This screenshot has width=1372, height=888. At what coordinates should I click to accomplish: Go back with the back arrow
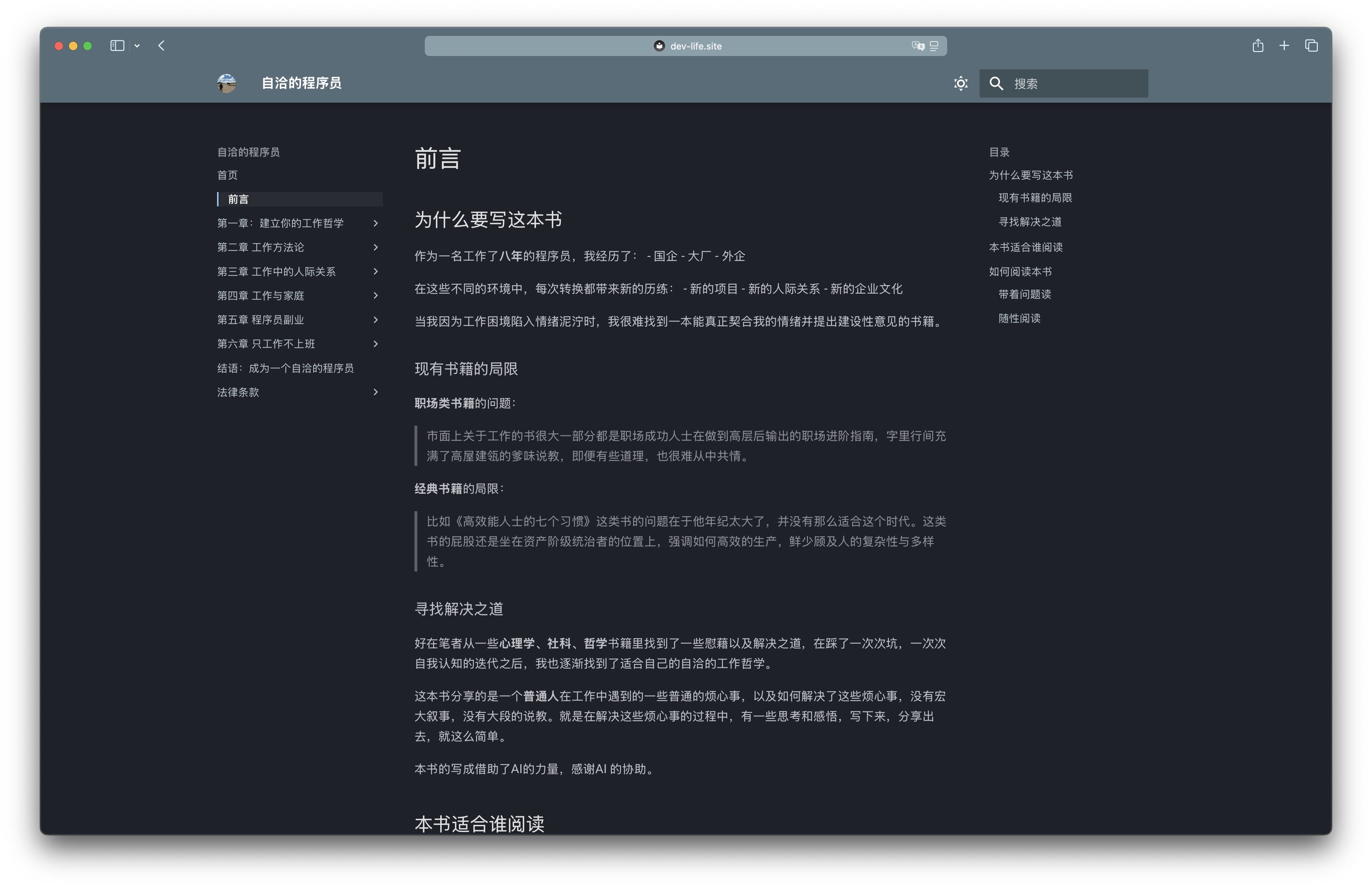(x=161, y=46)
